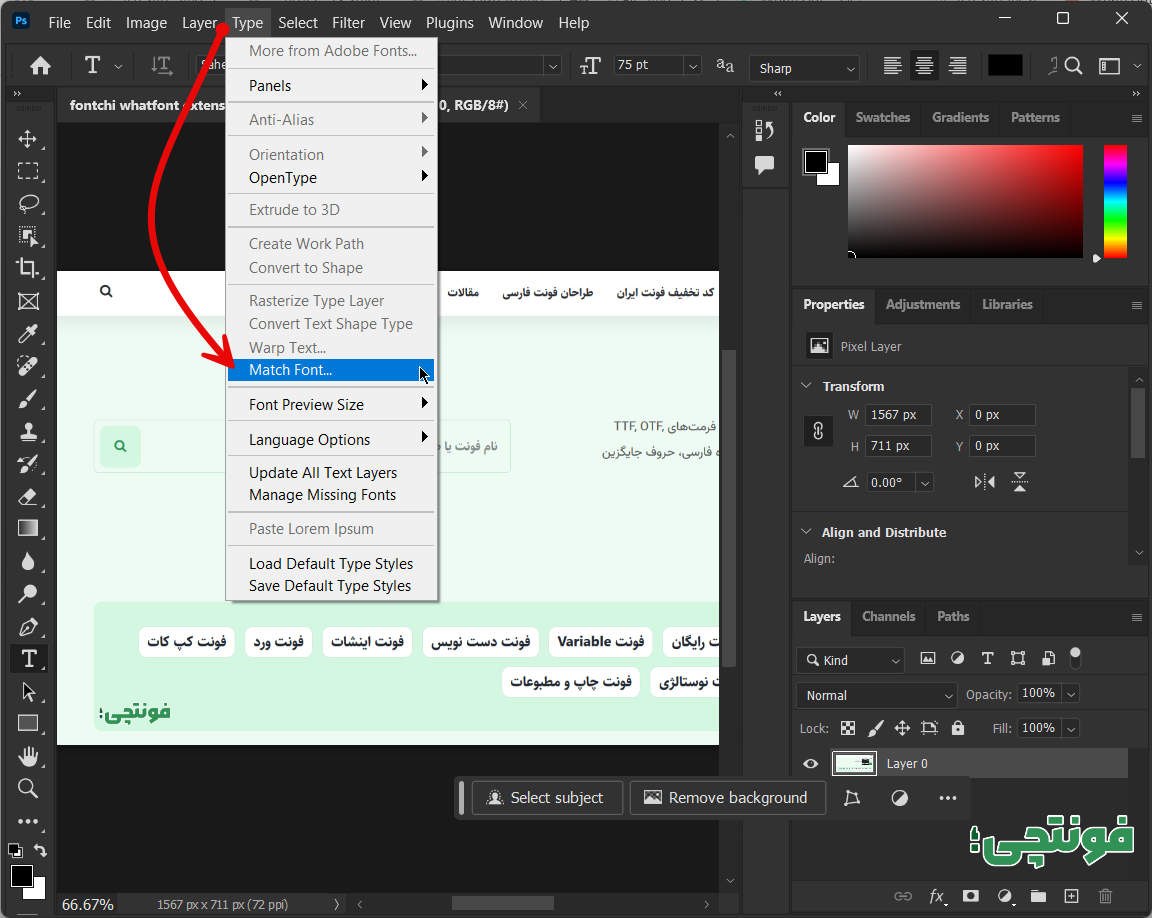Open the Normal blend mode dropdown
1152x918 pixels.
tap(876, 695)
